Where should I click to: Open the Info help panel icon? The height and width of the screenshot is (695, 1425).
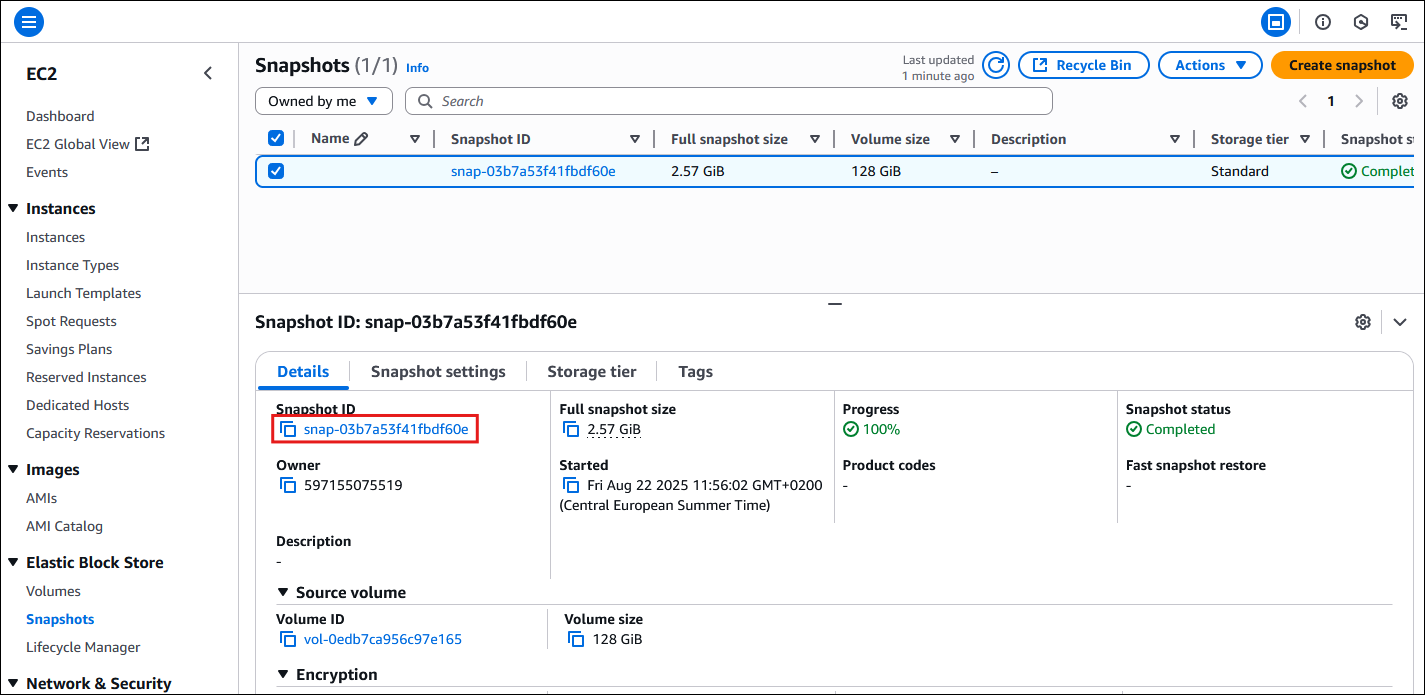1322,21
